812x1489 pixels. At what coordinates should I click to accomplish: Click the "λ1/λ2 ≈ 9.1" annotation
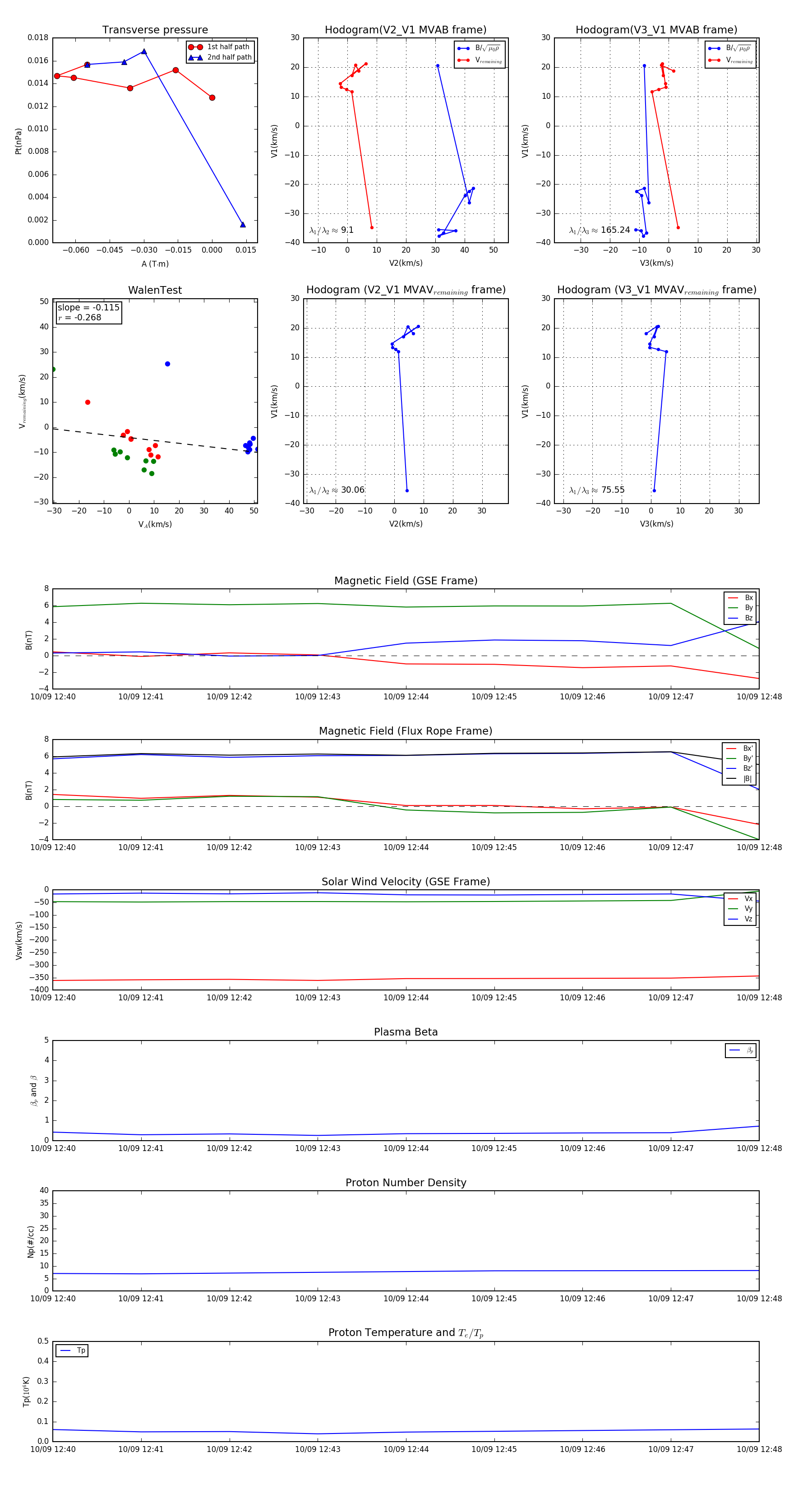tap(331, 230)
